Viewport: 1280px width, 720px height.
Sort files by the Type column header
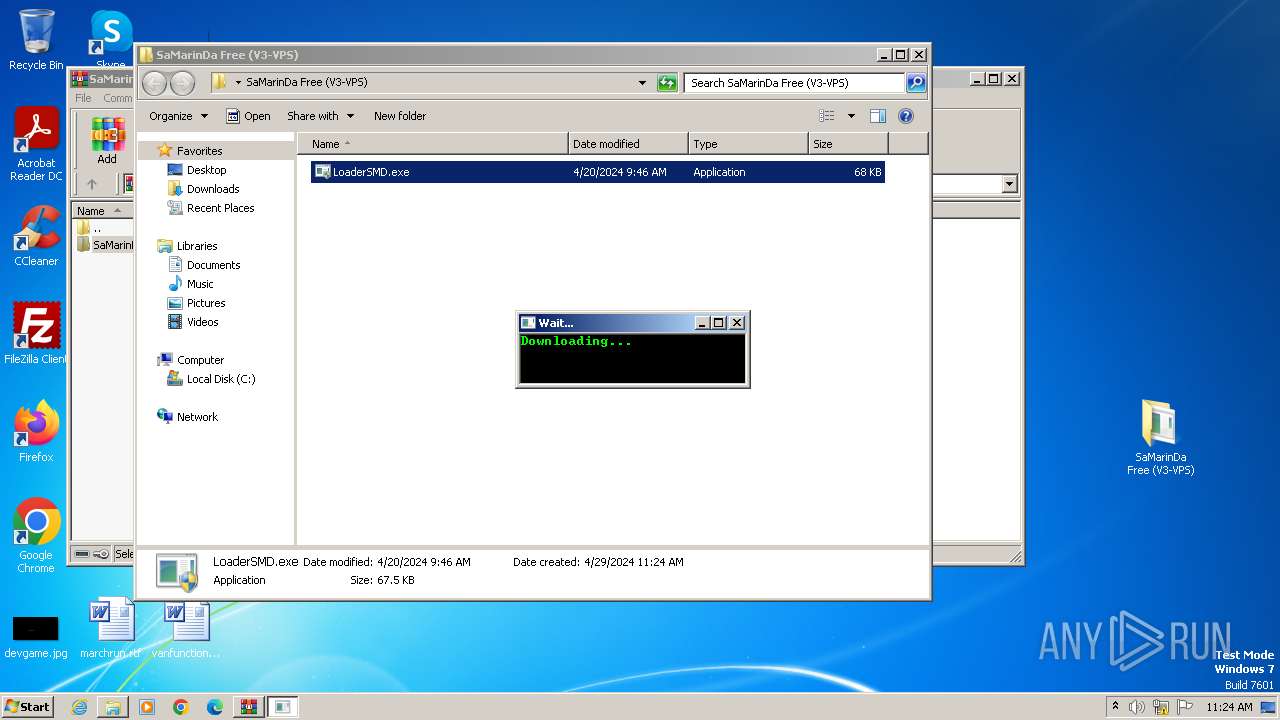pos(748,144)
